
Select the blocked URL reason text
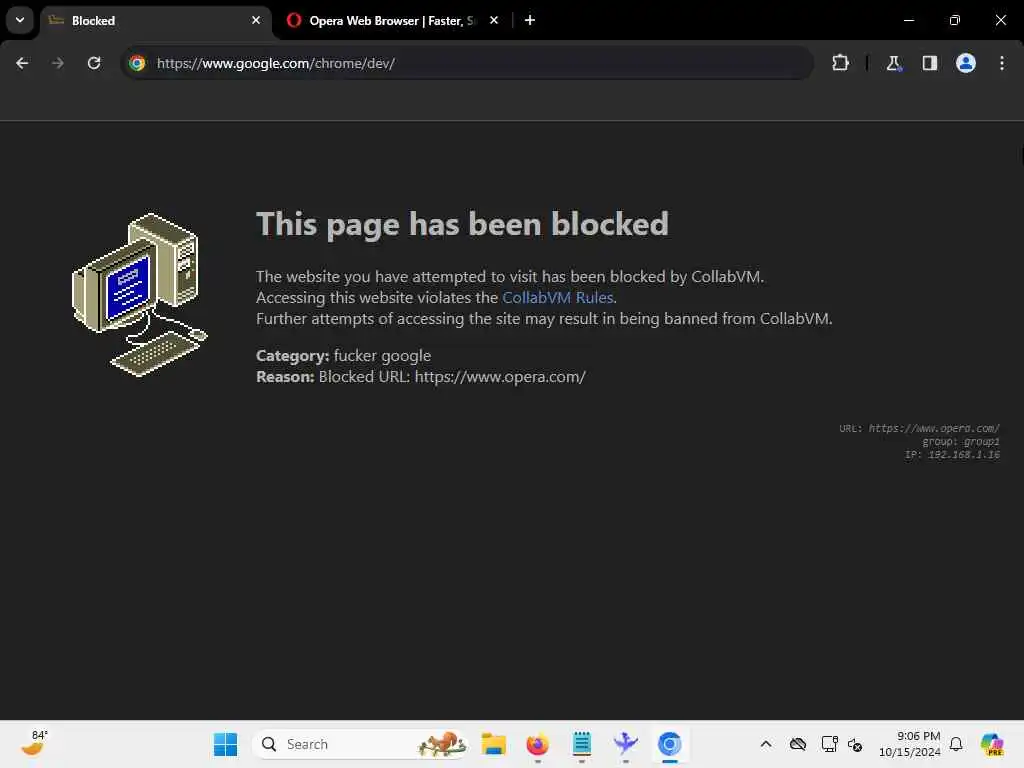coord(421,377)
